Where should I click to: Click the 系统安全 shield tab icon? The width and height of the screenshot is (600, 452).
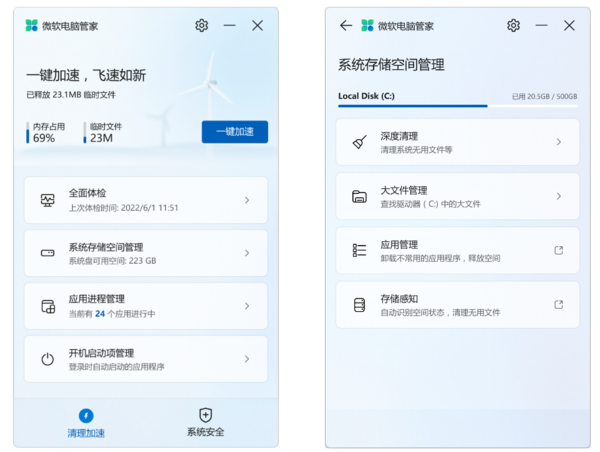(205, 415)
